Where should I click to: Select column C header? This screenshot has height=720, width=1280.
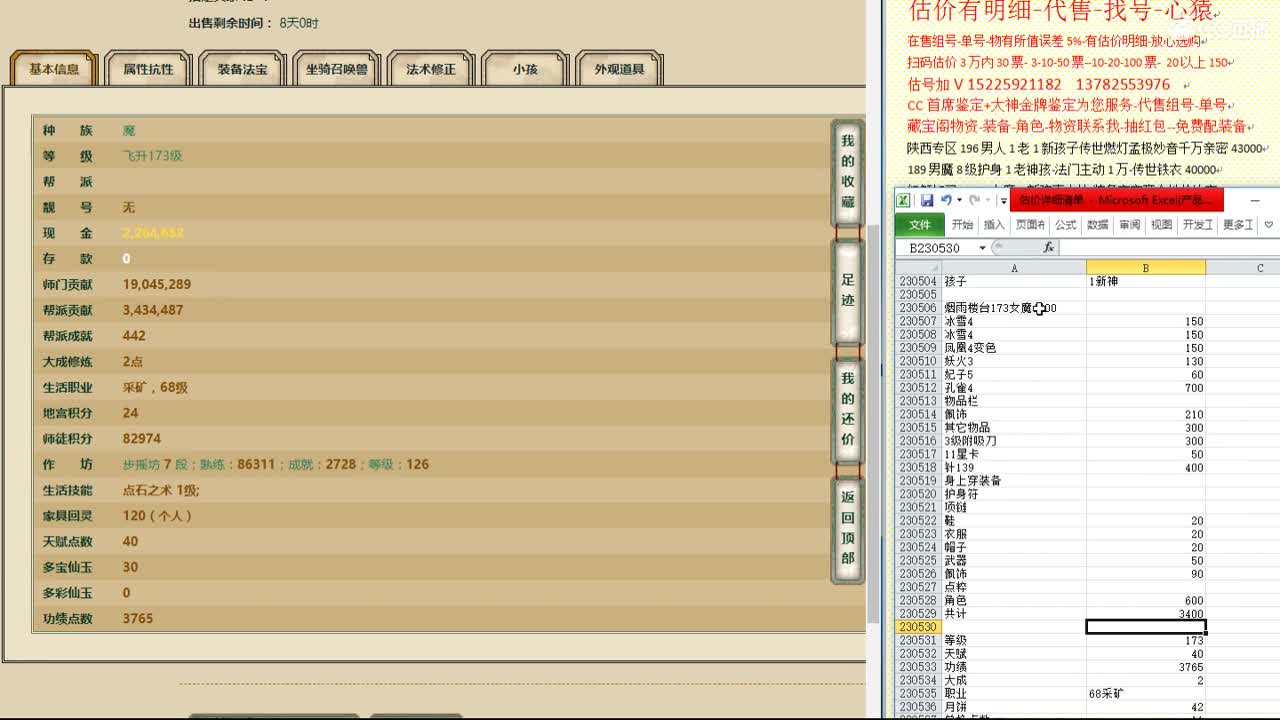[1243, 267]
